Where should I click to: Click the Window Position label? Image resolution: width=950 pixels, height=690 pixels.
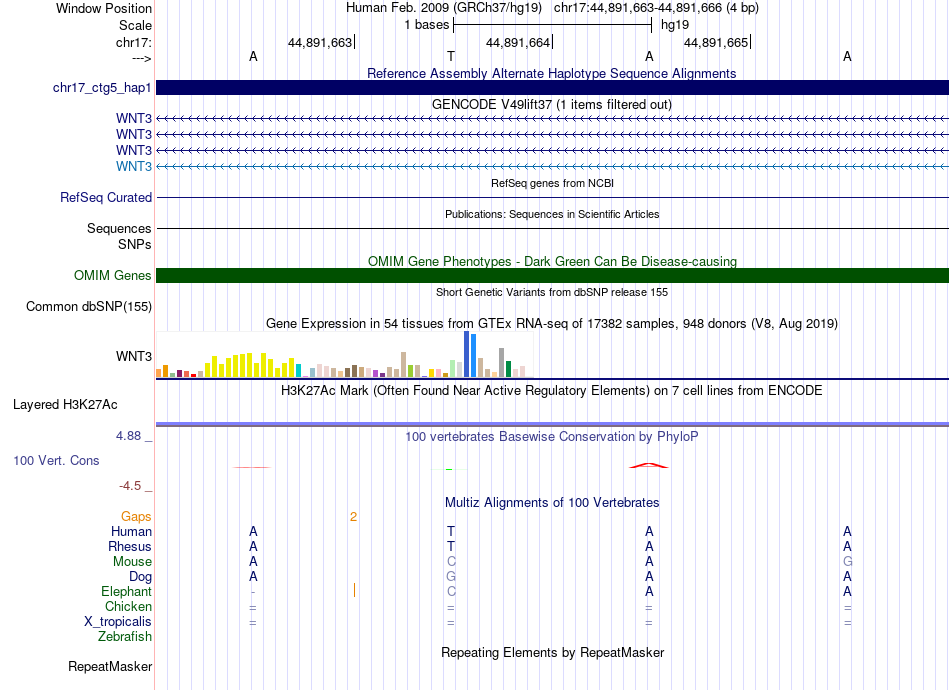(x=104, y=8)
